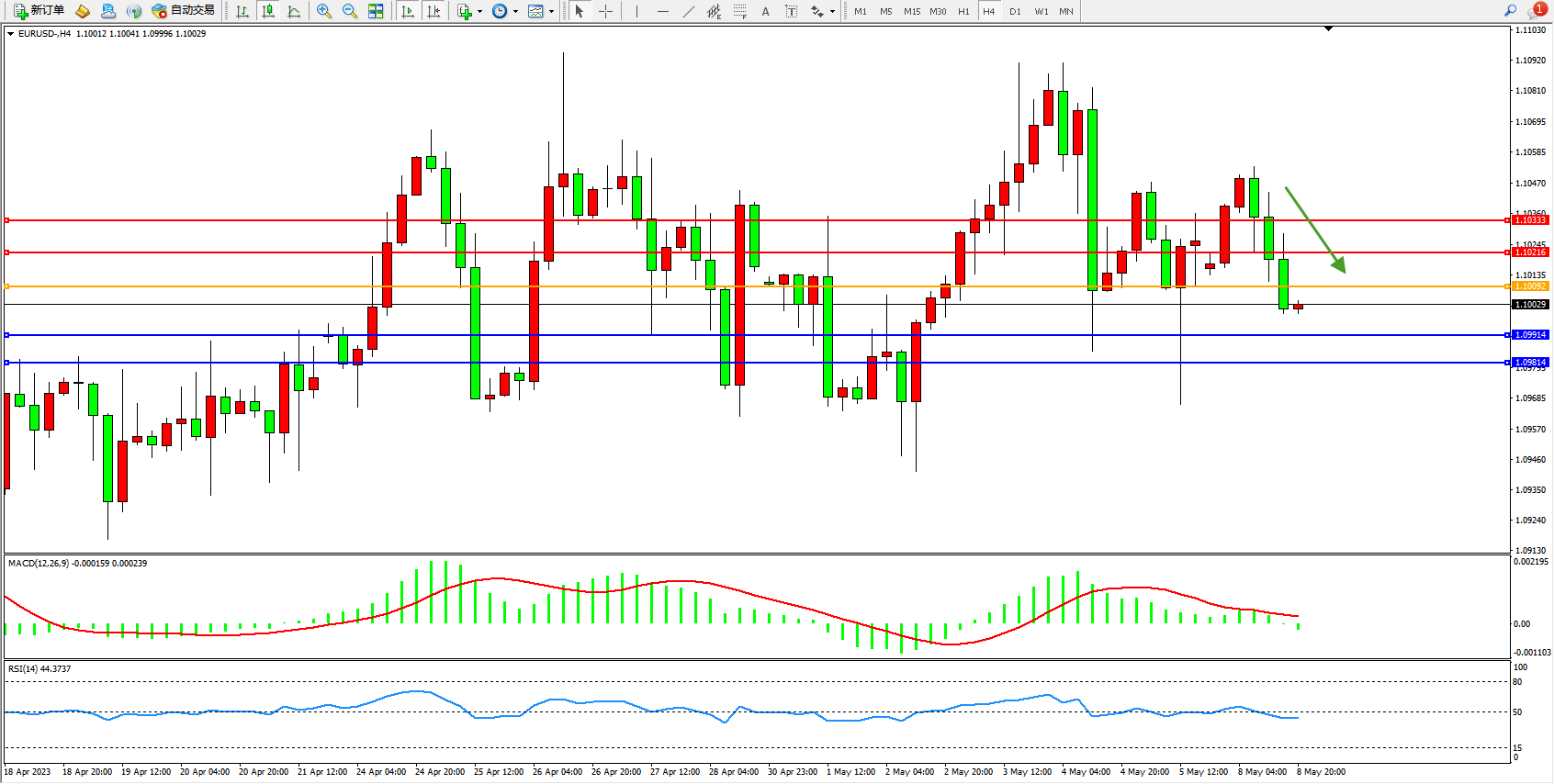Zoom in on the chart
1554x784 pixels.
tap(324, 11)
